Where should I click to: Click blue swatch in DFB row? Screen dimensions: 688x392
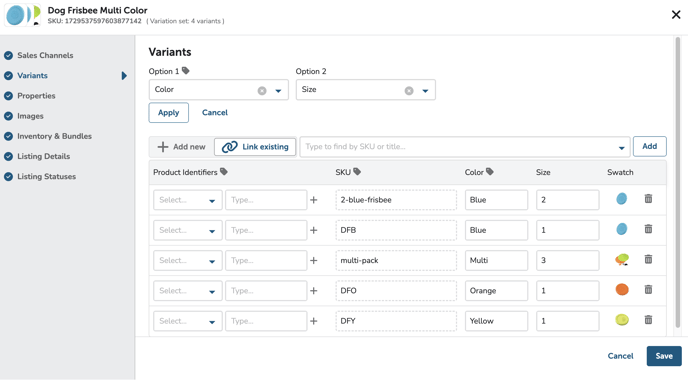(621, 229)
